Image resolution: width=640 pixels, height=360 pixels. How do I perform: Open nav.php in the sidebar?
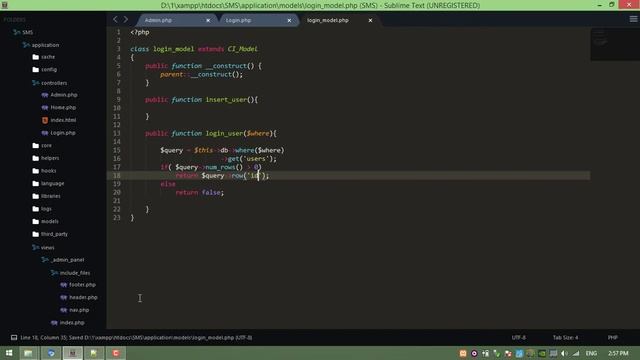click(x=79, y=310)
